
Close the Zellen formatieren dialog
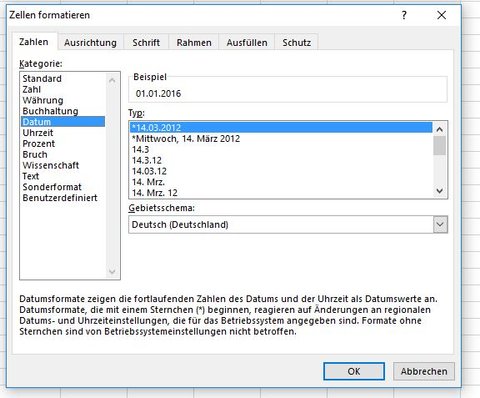tap(441, 15)
